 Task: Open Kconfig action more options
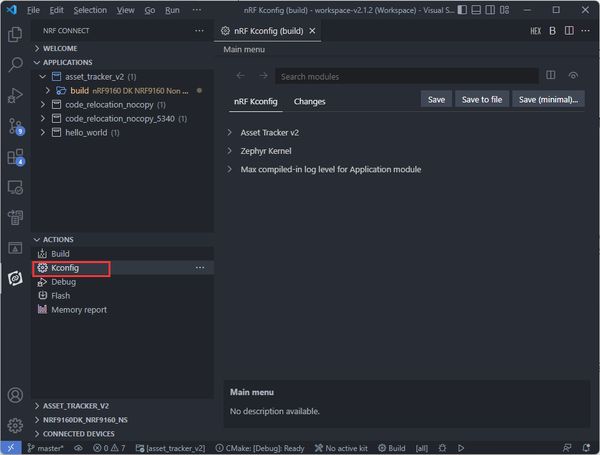point(200,267)
